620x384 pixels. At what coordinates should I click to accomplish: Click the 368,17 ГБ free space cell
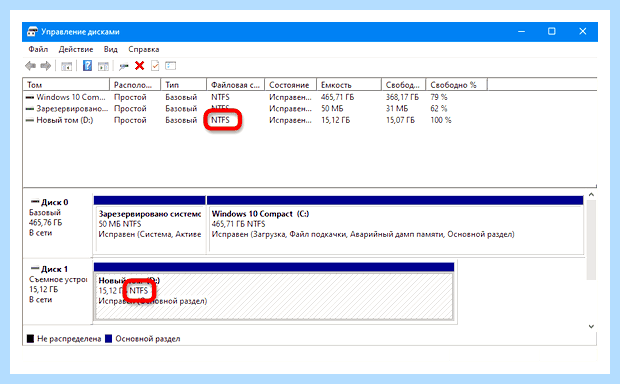tap(402, 97)
